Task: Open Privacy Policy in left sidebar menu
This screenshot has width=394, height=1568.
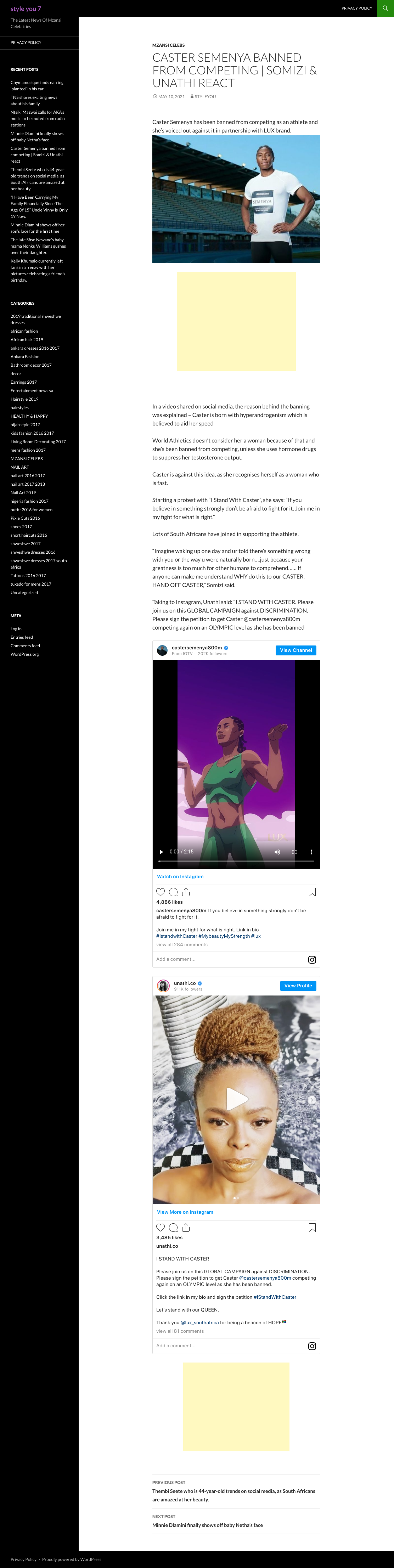Action: pyautogui.click(x=26, y=43)
